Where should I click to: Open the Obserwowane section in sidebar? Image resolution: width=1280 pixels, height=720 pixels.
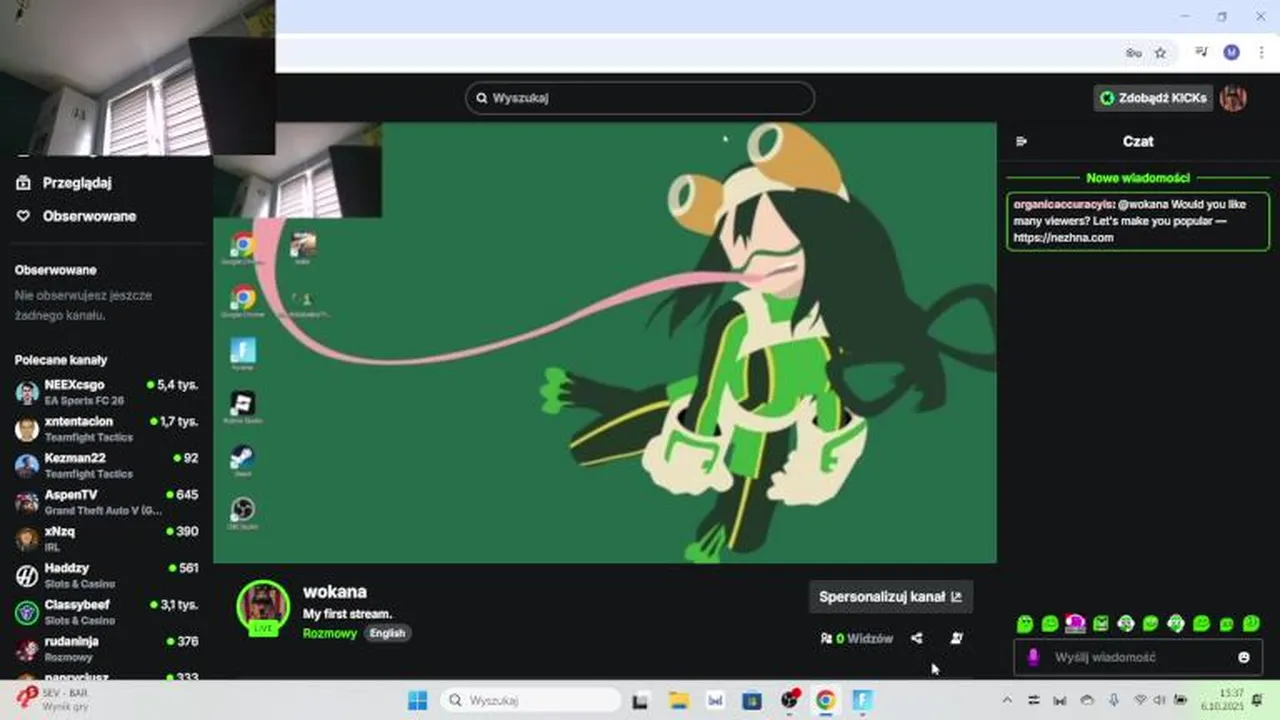coord(76,216)
